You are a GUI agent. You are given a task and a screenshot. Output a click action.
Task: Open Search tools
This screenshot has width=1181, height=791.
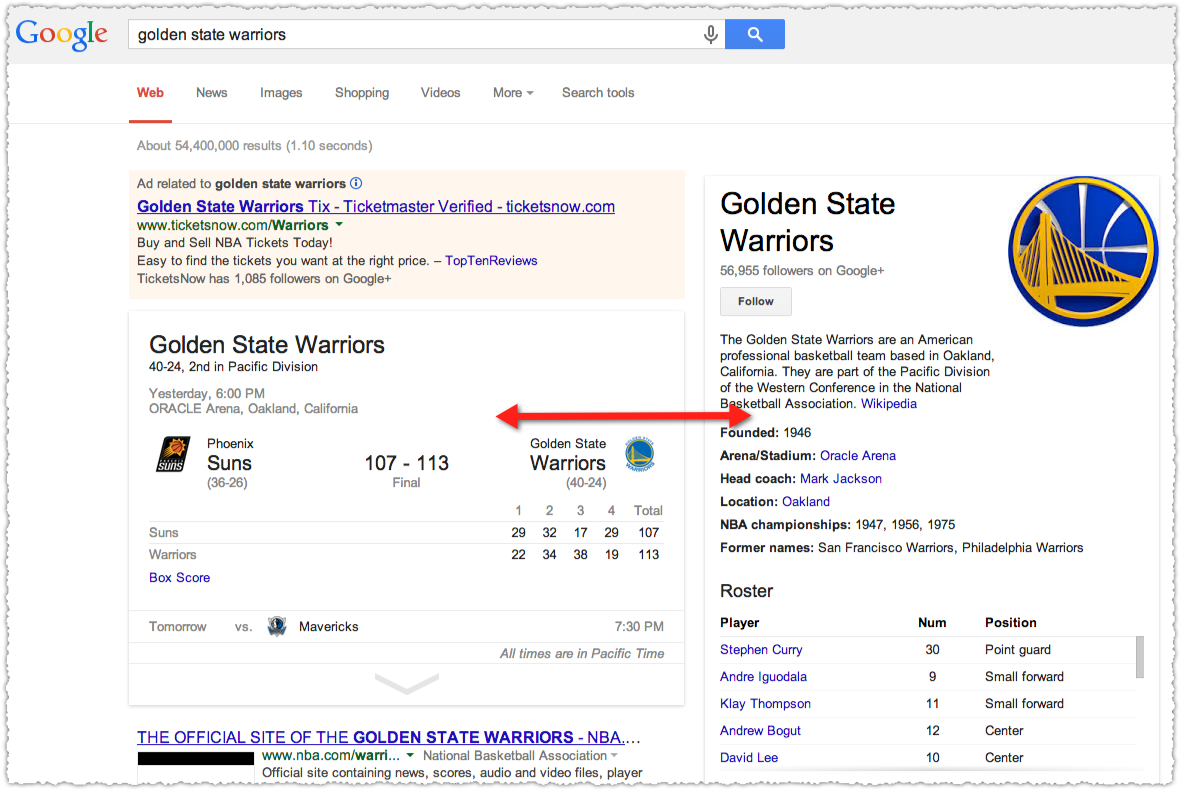tap(598, 93)
